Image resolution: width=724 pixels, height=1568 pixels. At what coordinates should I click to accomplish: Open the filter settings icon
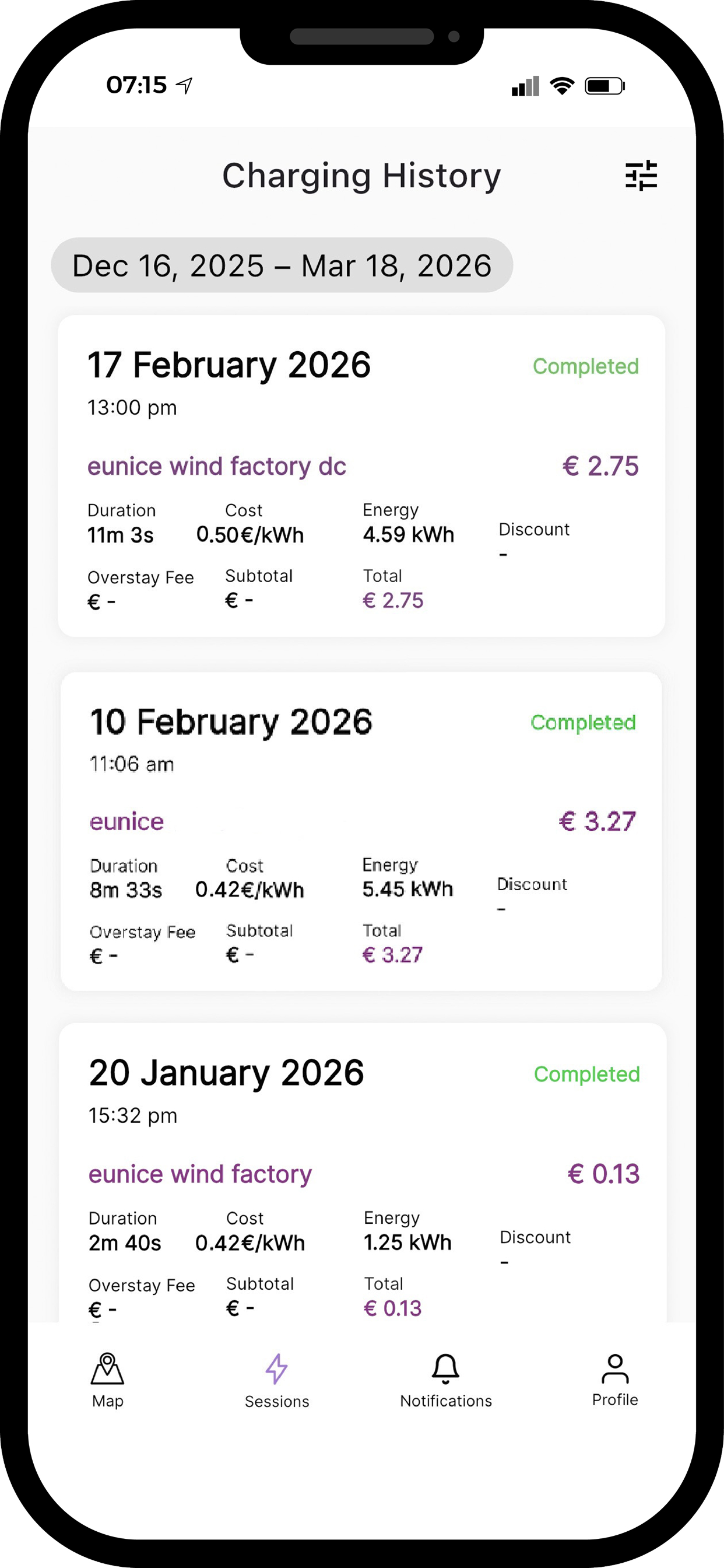(x=641, y=176)
